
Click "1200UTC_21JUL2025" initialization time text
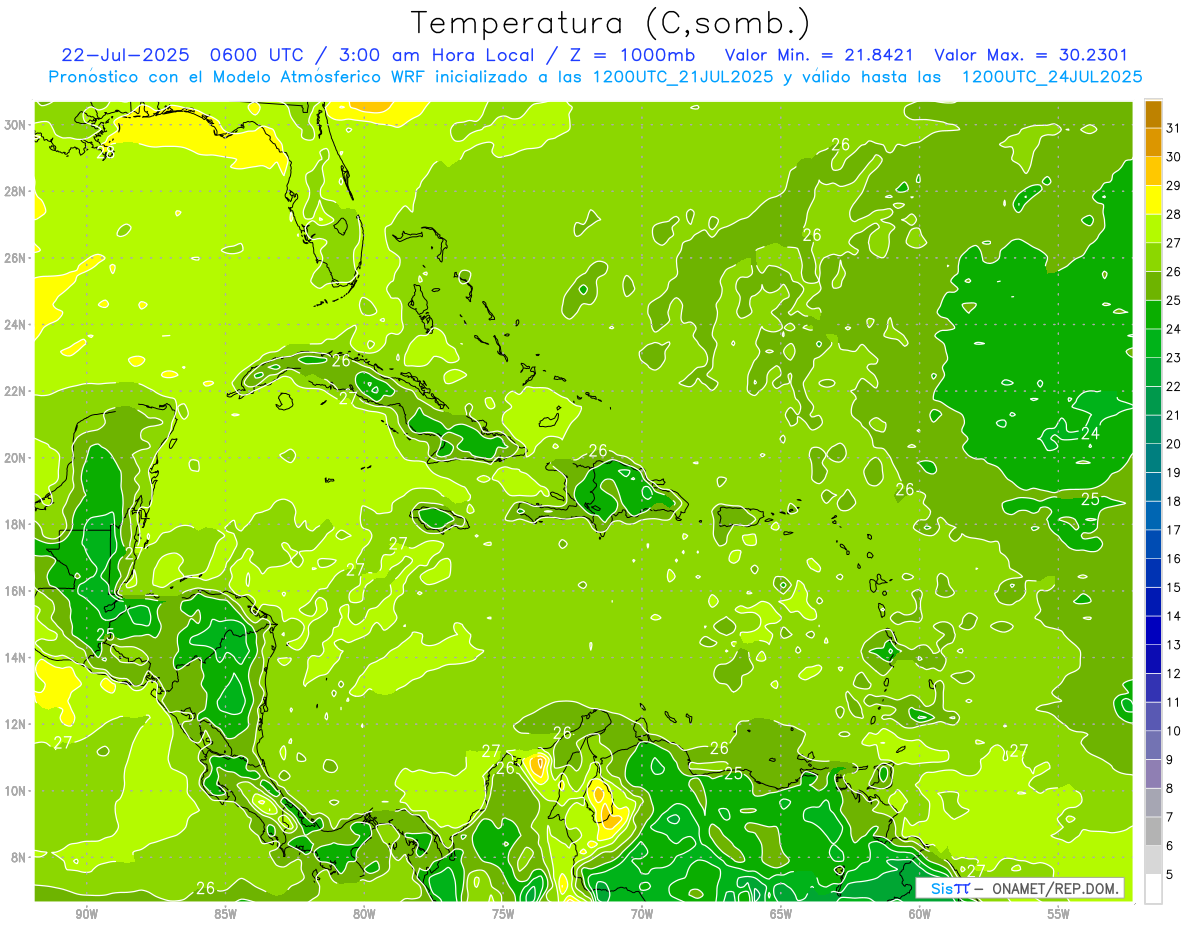[683, 77]
